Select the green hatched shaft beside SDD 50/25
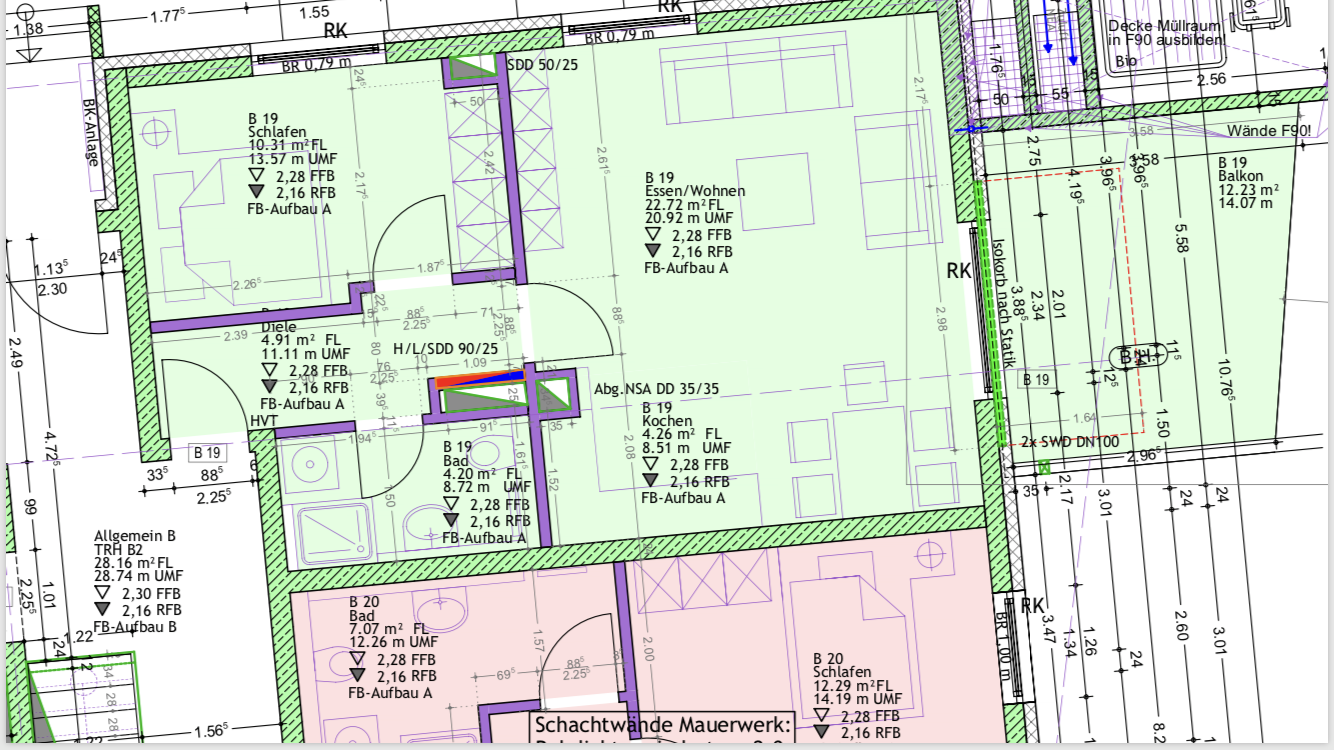Image resolution: width=1334 pixels, height=750 pixels. click(470, 67)
